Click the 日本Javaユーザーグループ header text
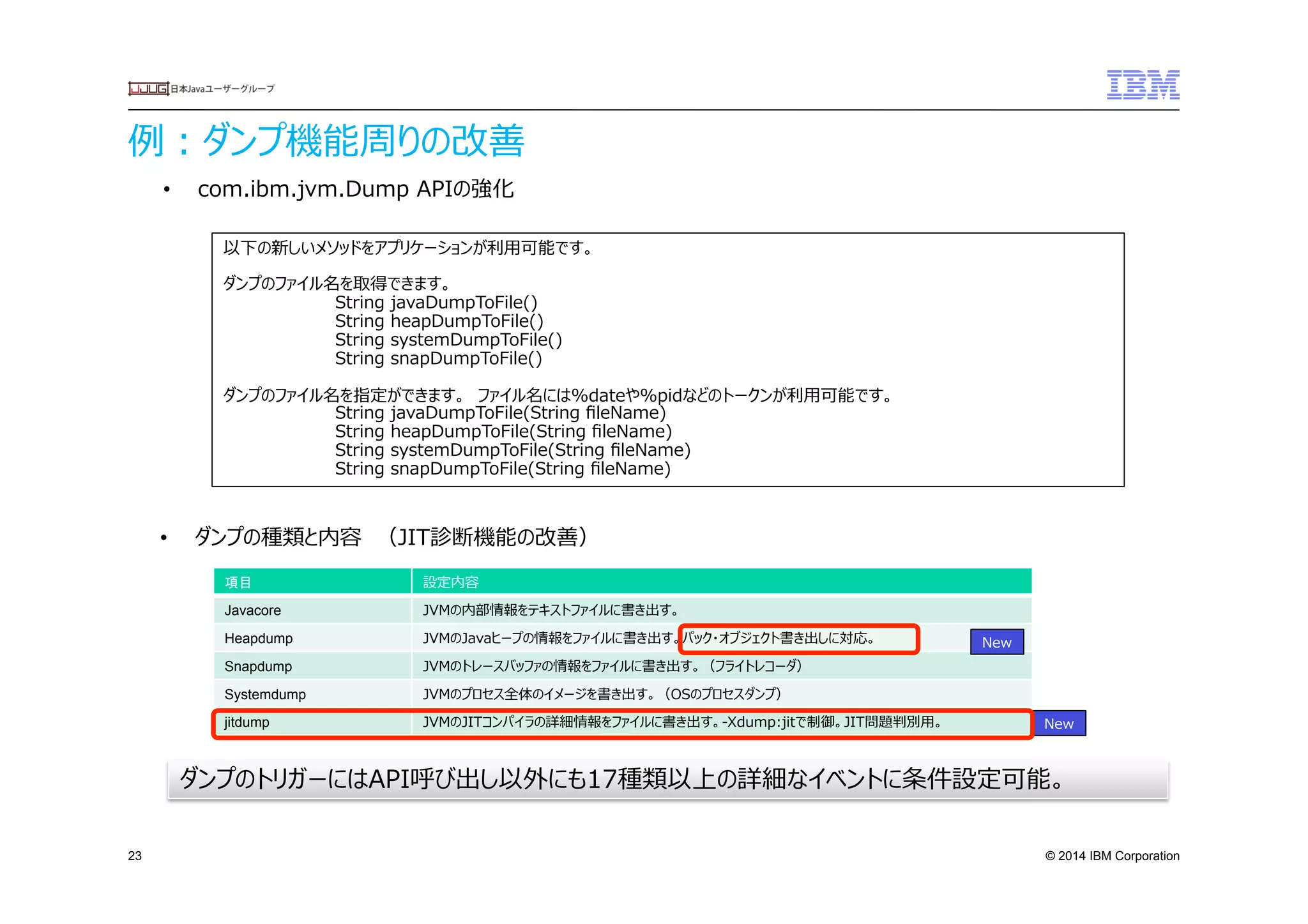 click(222, 89)
